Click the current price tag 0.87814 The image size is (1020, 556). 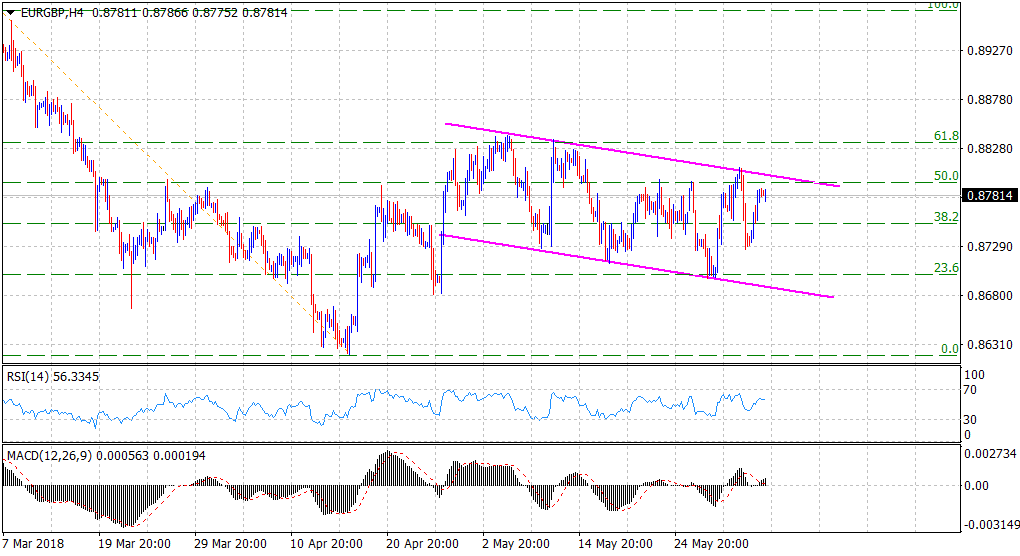(988, 197)
